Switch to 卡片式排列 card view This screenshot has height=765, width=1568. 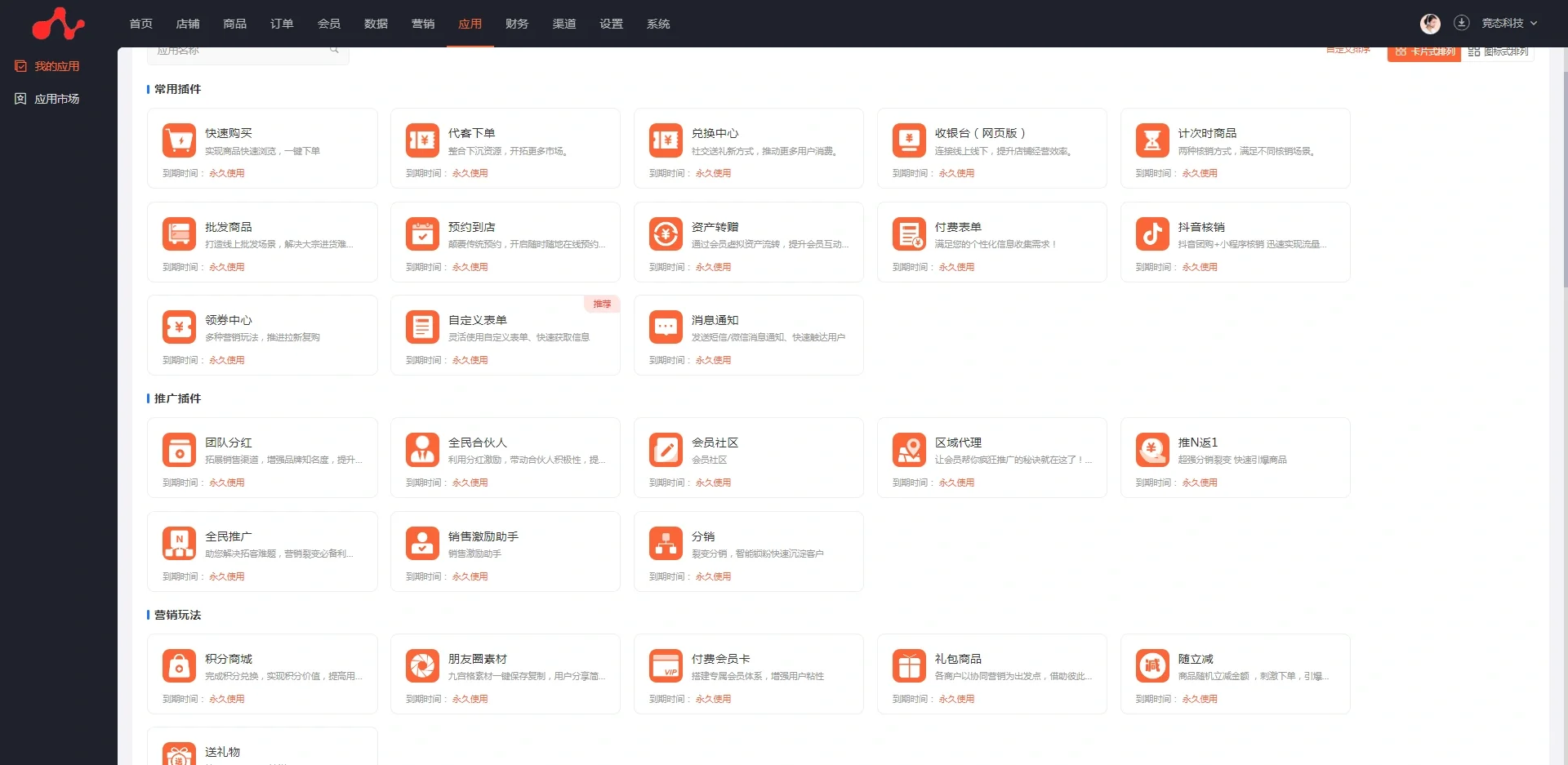(x=1424, y=51)
